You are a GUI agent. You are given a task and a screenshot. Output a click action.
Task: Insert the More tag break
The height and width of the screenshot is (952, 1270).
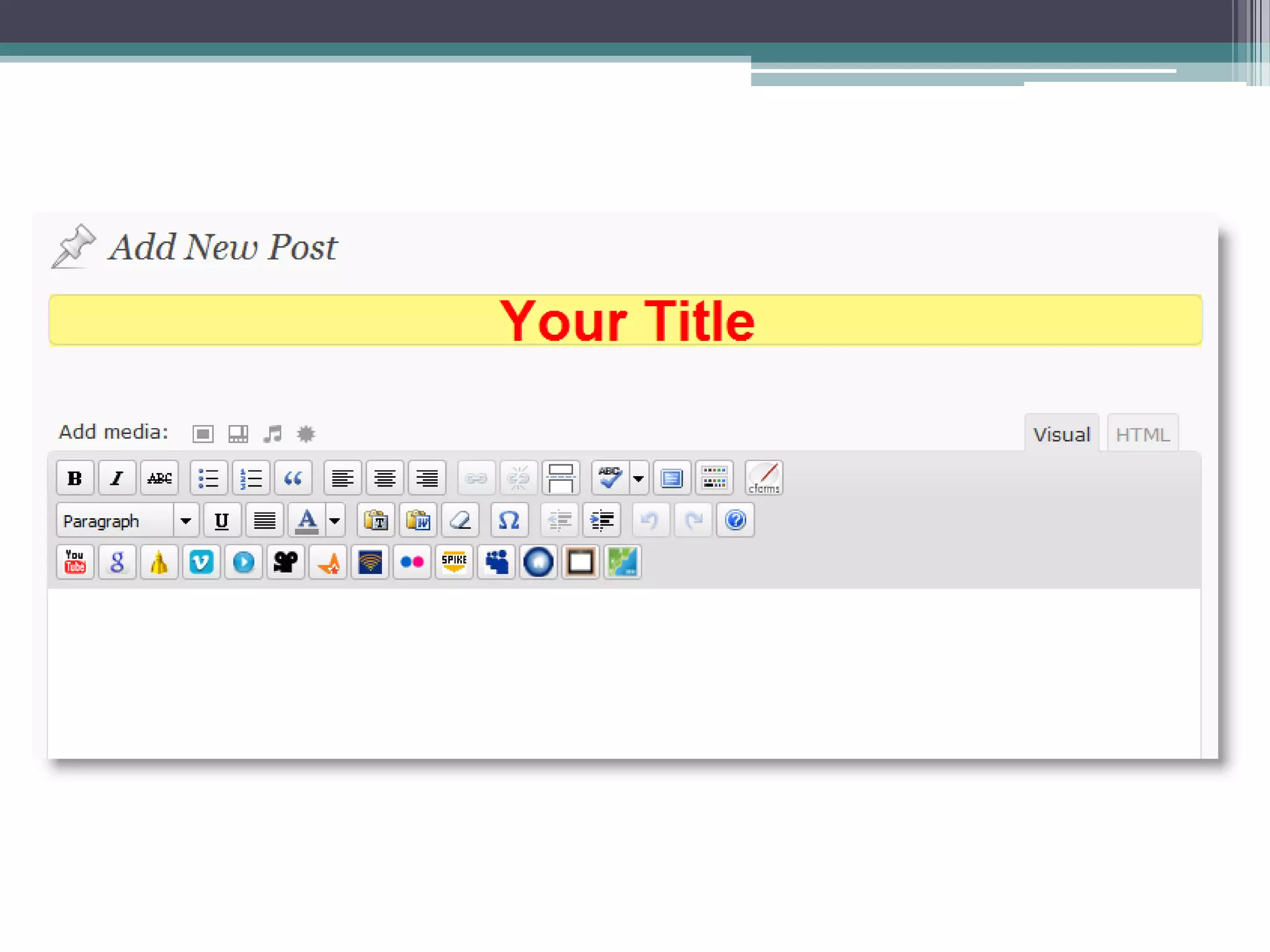click(561, 478)
